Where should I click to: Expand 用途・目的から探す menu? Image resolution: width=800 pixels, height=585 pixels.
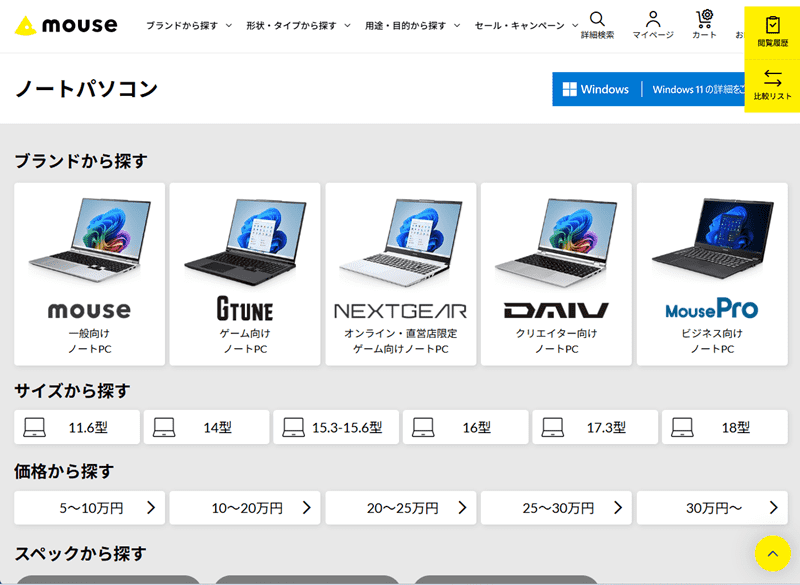[x=412, y=26]
